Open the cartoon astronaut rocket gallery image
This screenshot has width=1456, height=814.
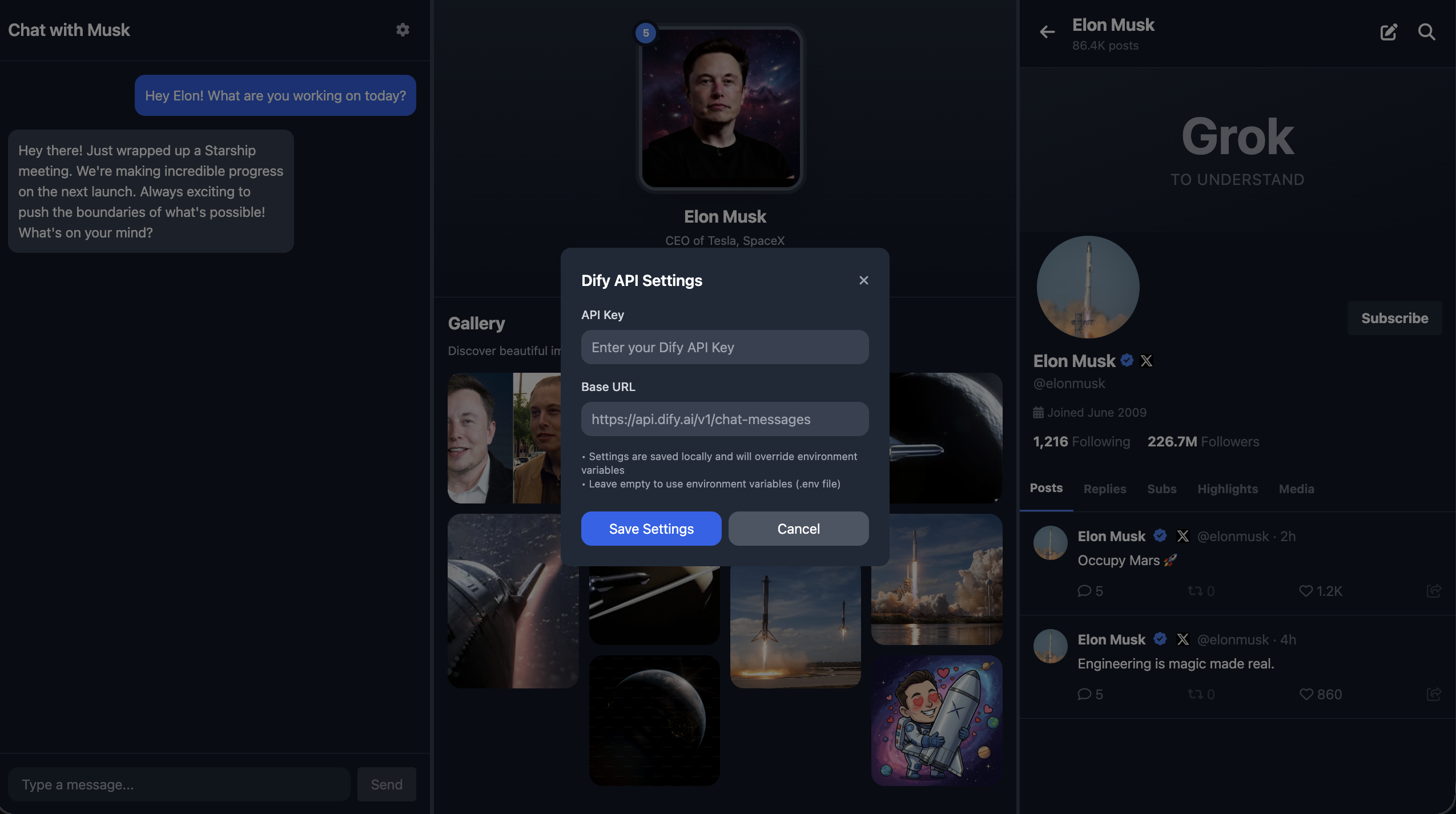coord(936,720)
